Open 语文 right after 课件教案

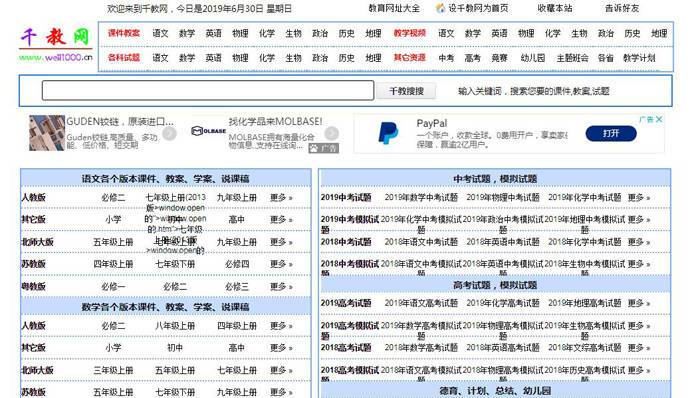[160, 33]
